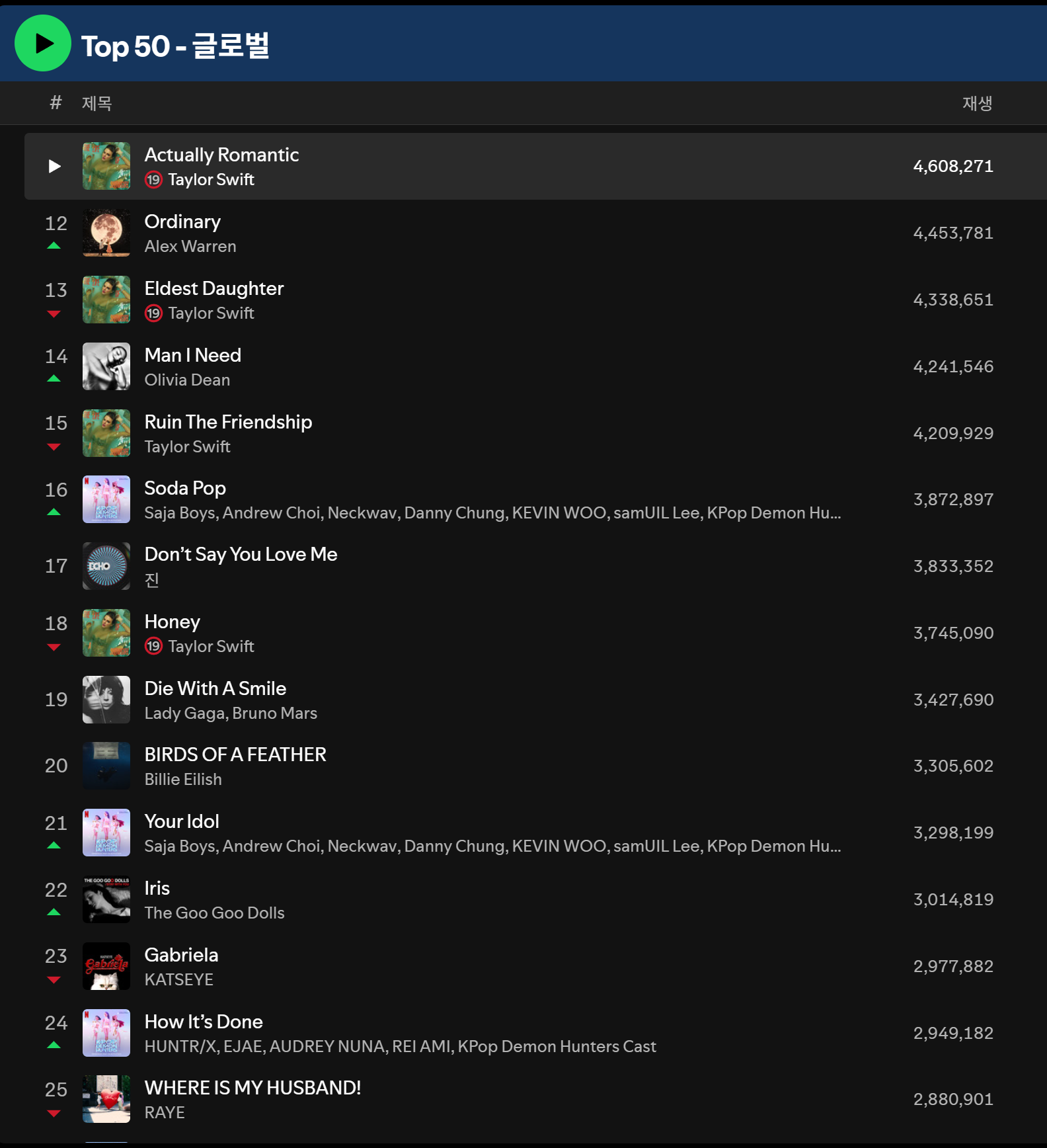Image resolution: width=1047 pixels, height=1148 pixels.
Task: Play the Actually Romantic track row
Action: pos(55,167)
